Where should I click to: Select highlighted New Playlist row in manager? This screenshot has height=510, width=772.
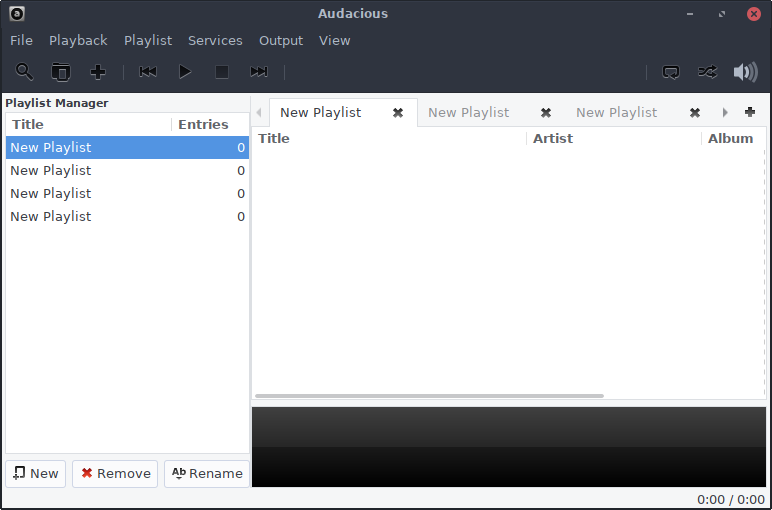(128, 147)
